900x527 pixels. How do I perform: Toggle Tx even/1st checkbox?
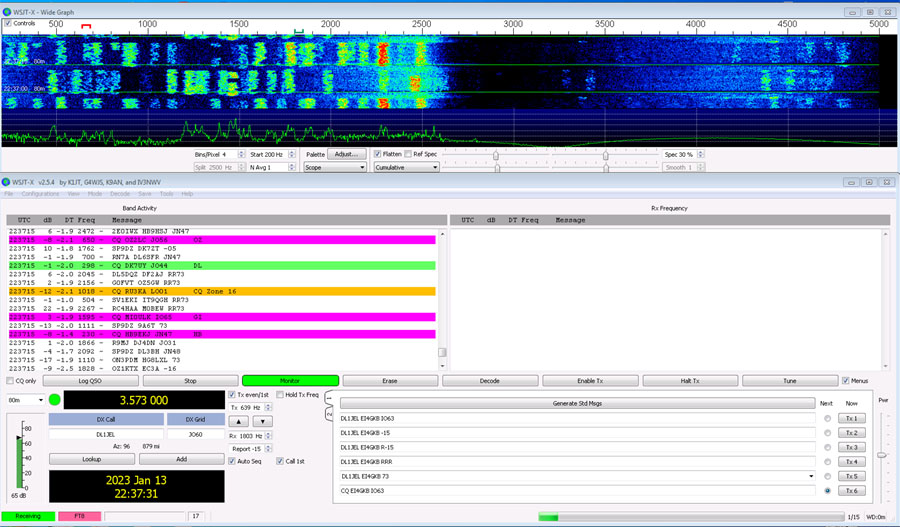point(232,394)
